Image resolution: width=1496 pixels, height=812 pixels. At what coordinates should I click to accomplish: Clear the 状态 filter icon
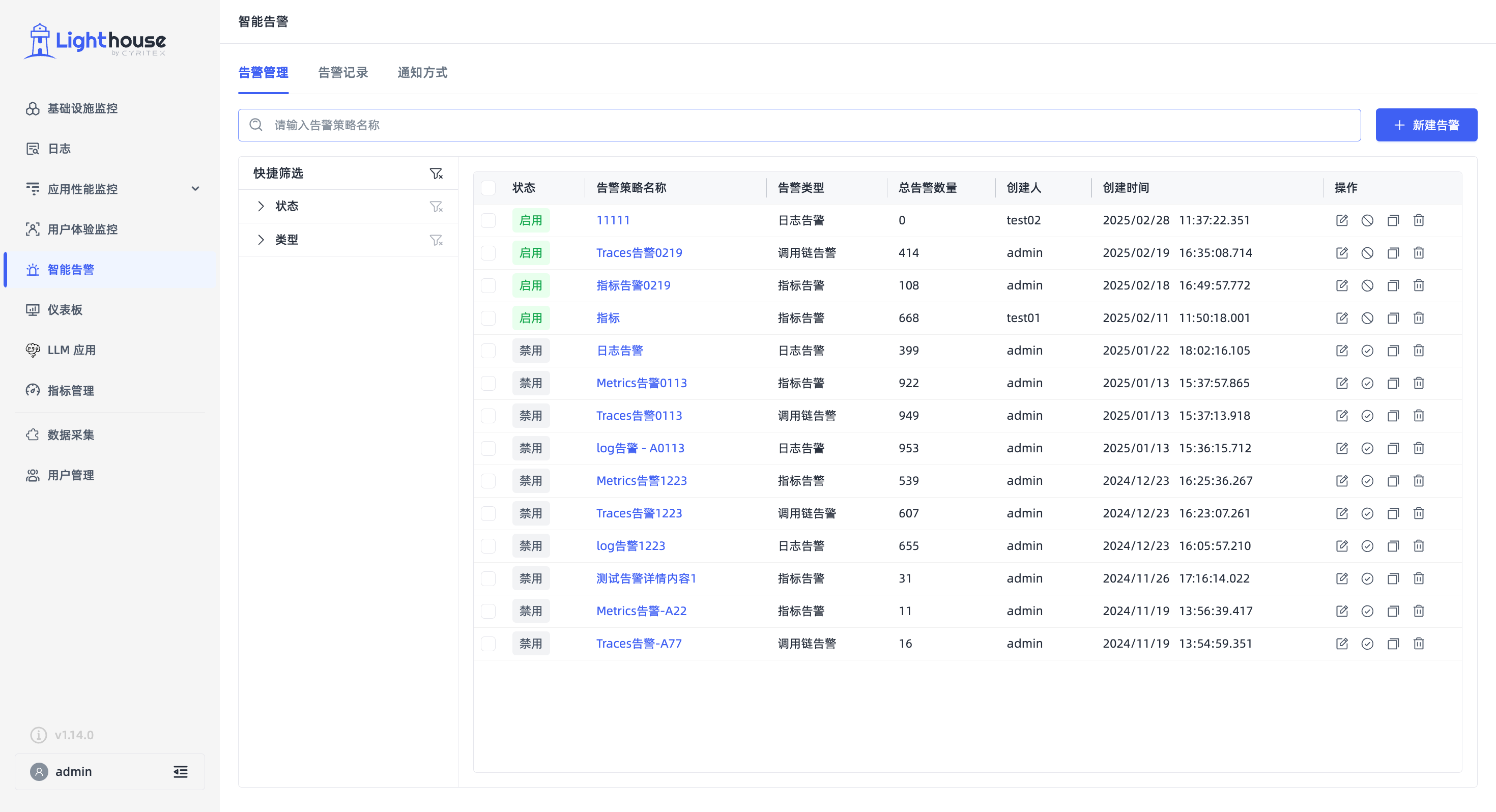[x=436, y=206]
